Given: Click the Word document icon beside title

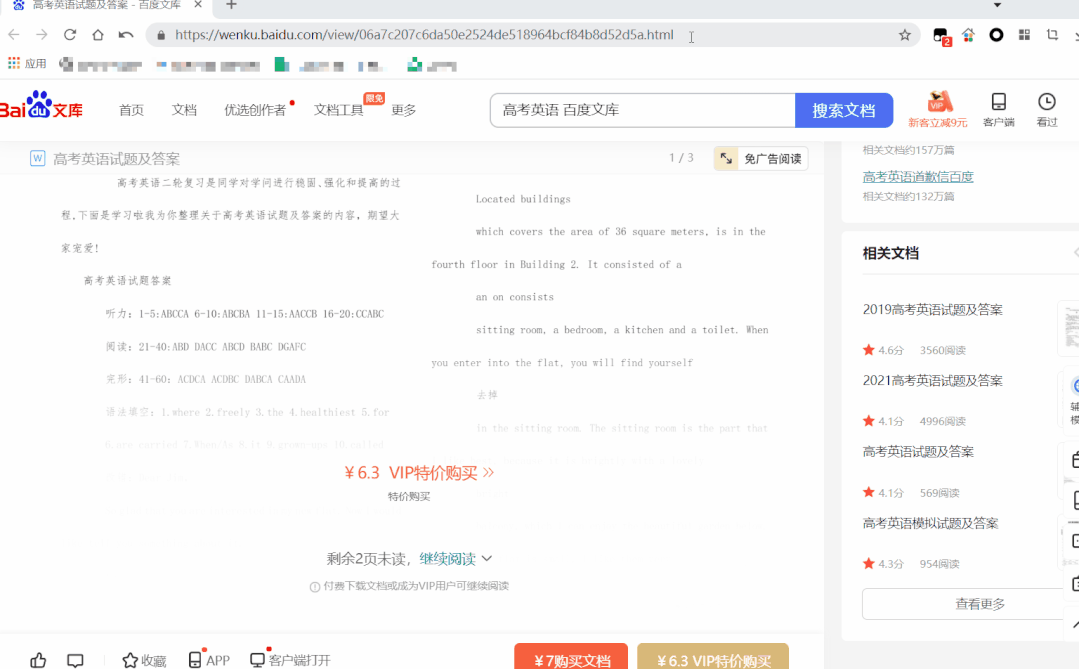Looking at the screenshot, I should pos(37,158).
